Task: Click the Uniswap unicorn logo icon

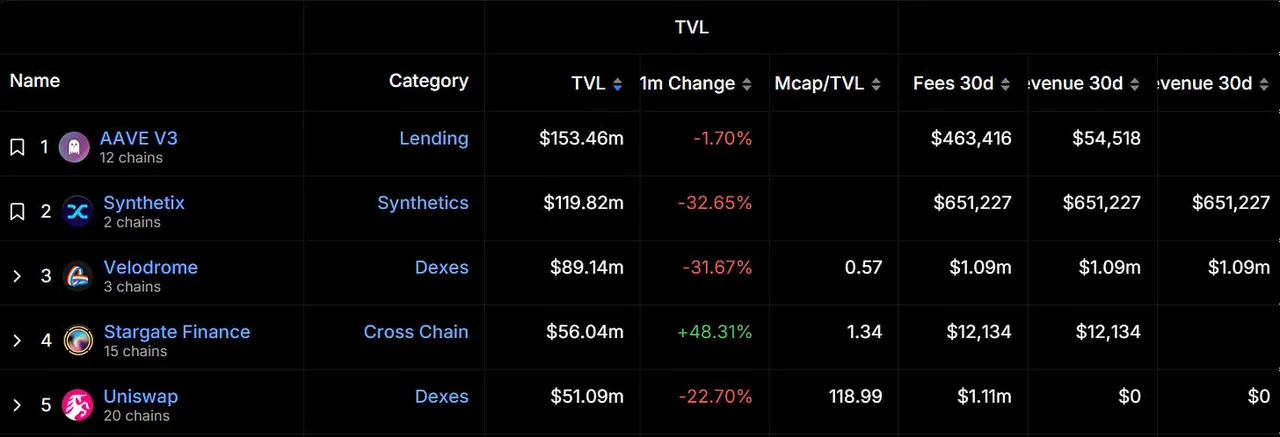Action: (x=77, y=405)
